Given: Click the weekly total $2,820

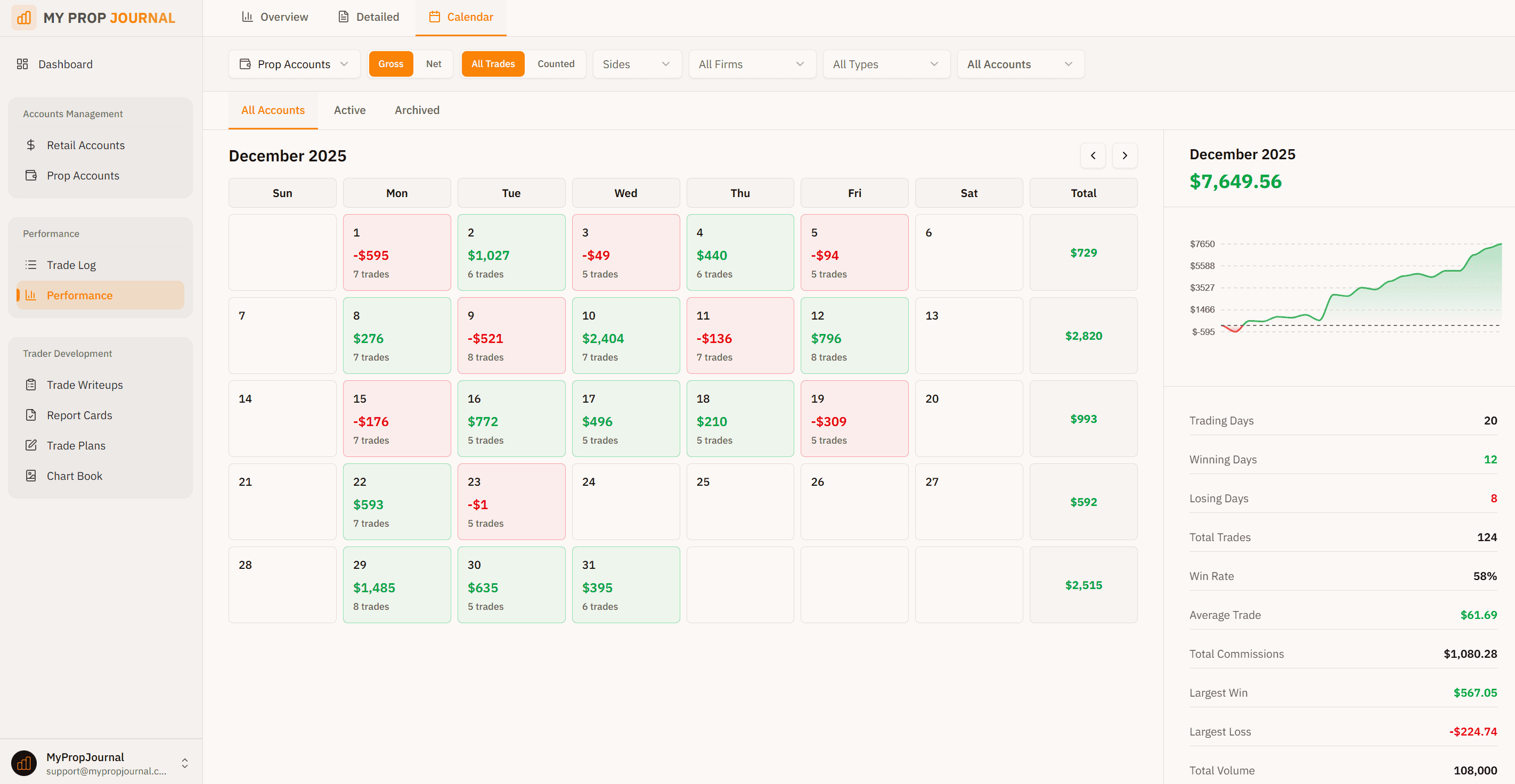Looking at the screenshot, I should tap(1084, 336).
